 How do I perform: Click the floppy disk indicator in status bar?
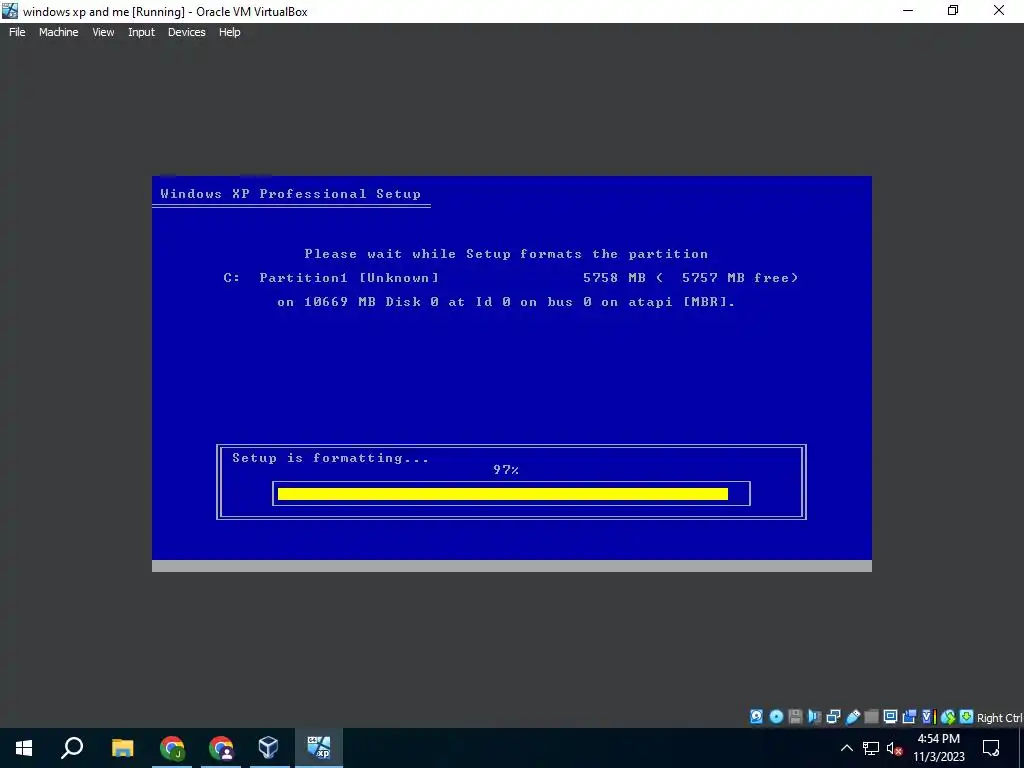click(795, 716)
